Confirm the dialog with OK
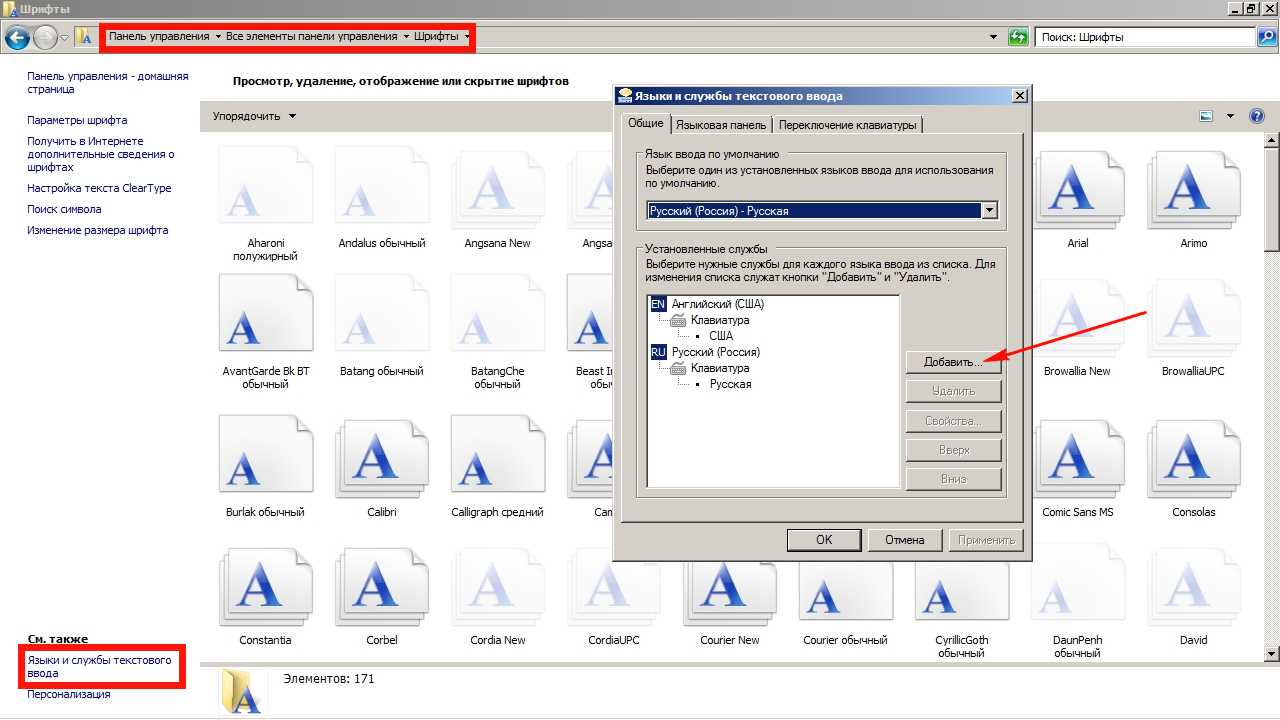 824,540
